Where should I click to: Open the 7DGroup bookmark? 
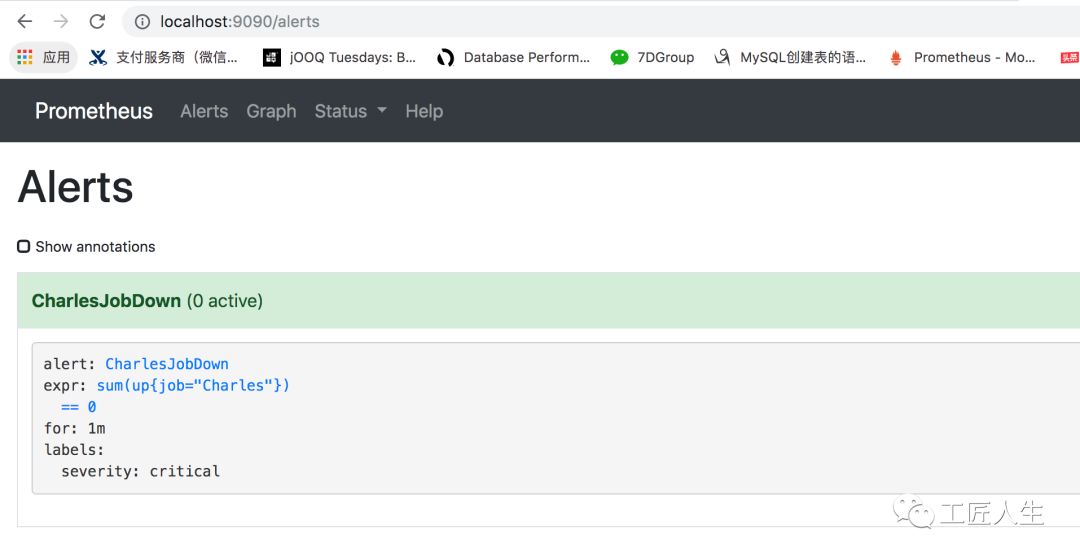653,57
